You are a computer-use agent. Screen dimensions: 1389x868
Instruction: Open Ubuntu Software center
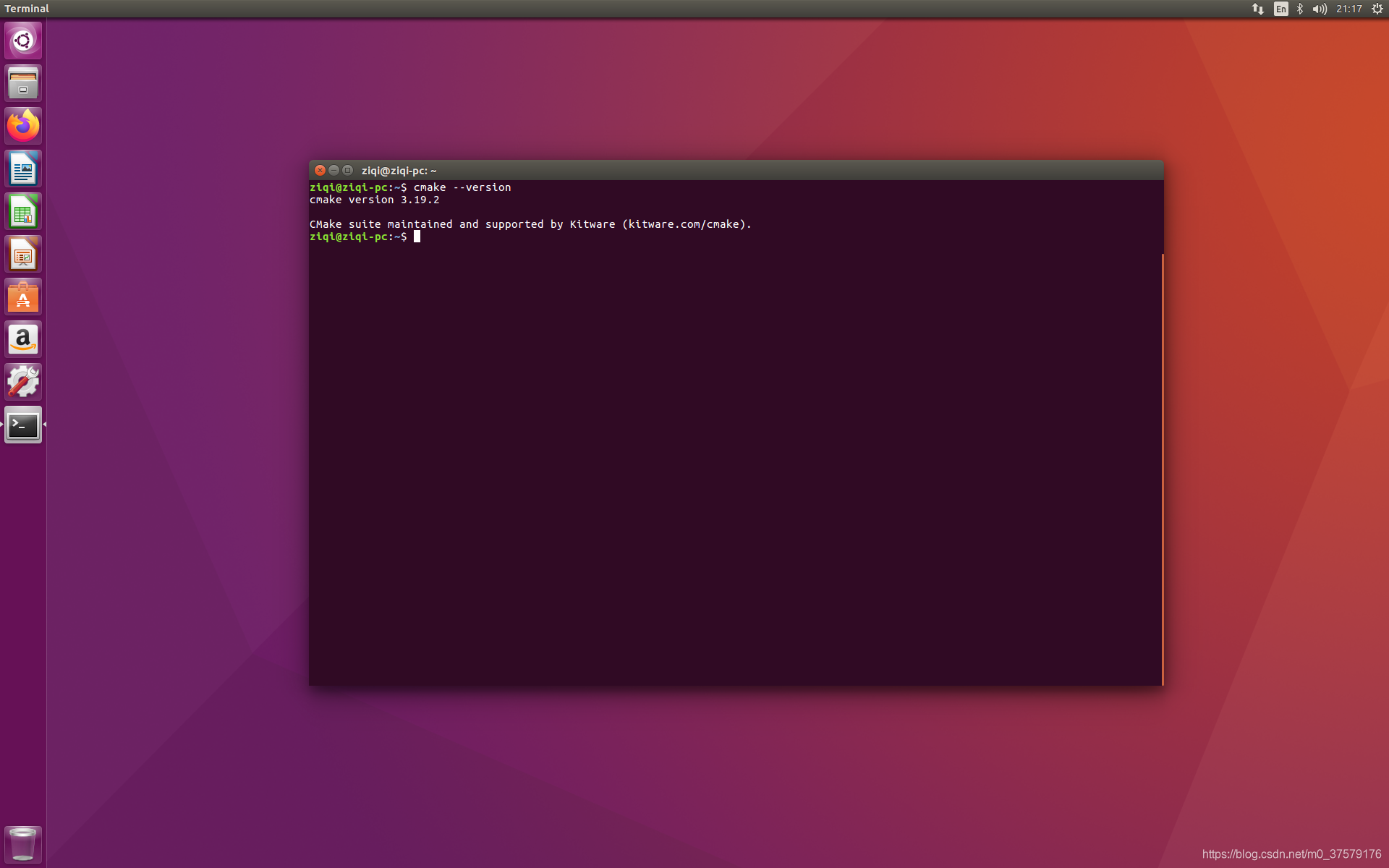click(x=23, y=297)
